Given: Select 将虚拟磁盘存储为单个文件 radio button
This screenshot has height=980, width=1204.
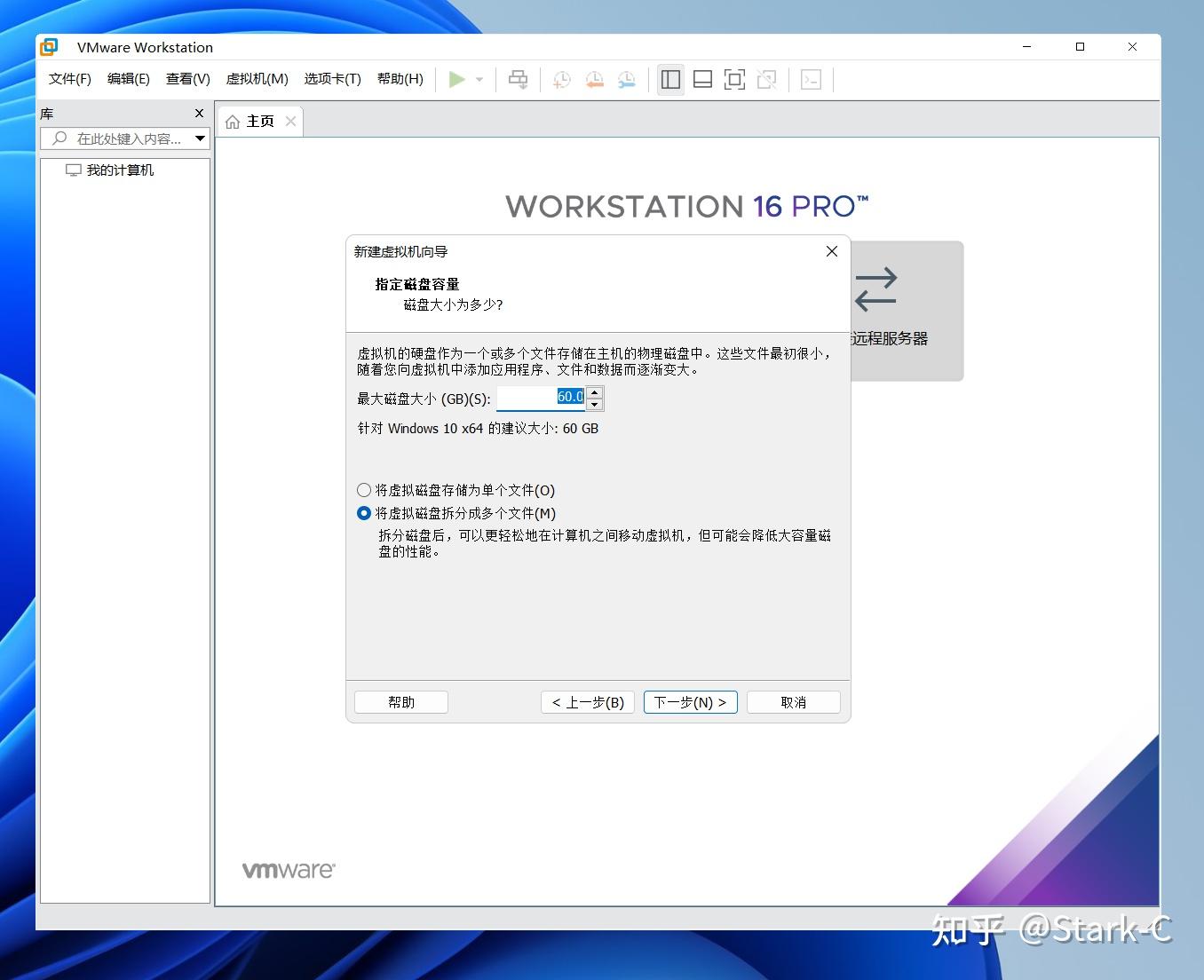Looking at the screenshot, I should [364, 489].
